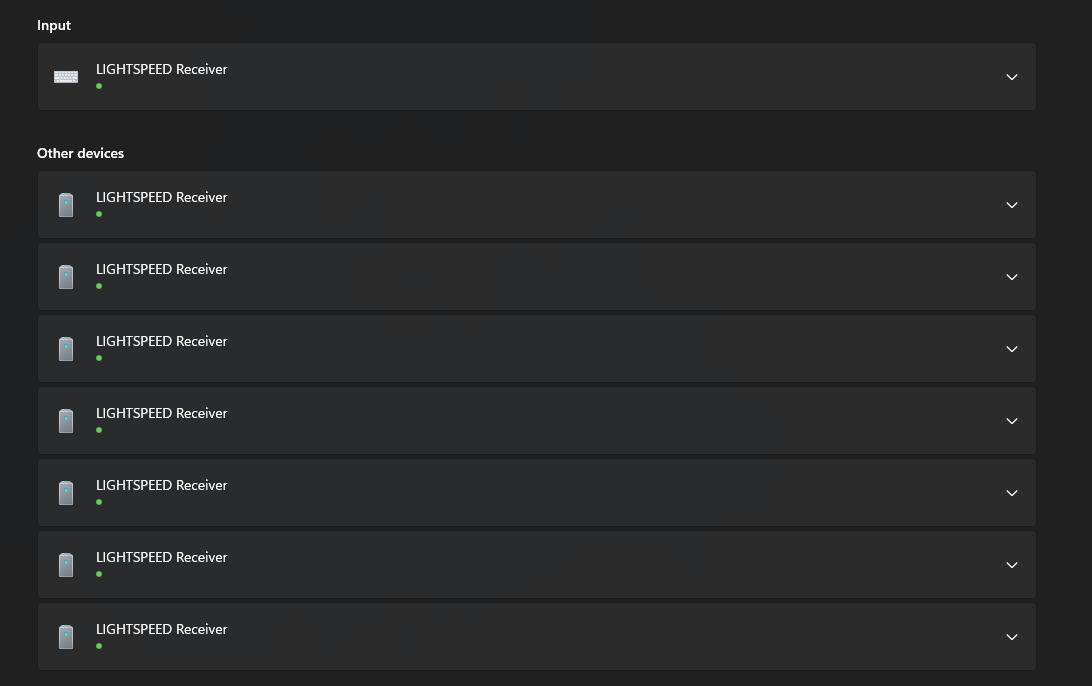Image resolution: width=1092 pixels, height=686 pixels.
Task: Click the tower icon of the fifth Other devices entry
Action: (x=66, y=492)
